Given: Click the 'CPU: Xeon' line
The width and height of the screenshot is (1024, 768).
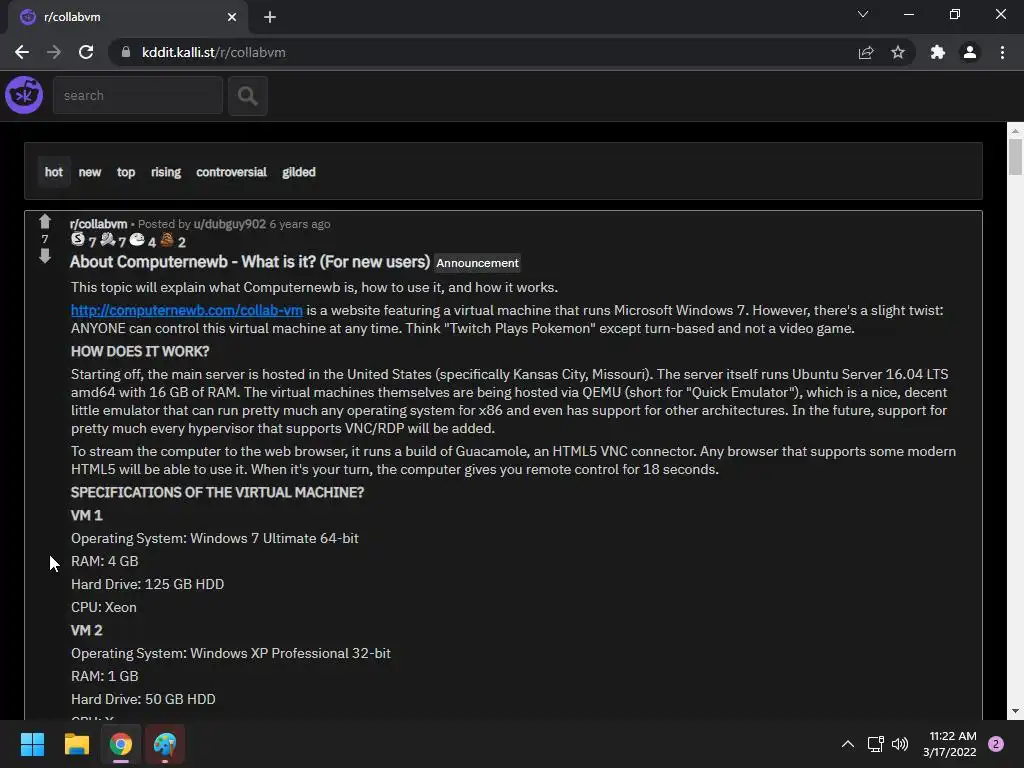Looking at the screenshot, I should [104, 607].
